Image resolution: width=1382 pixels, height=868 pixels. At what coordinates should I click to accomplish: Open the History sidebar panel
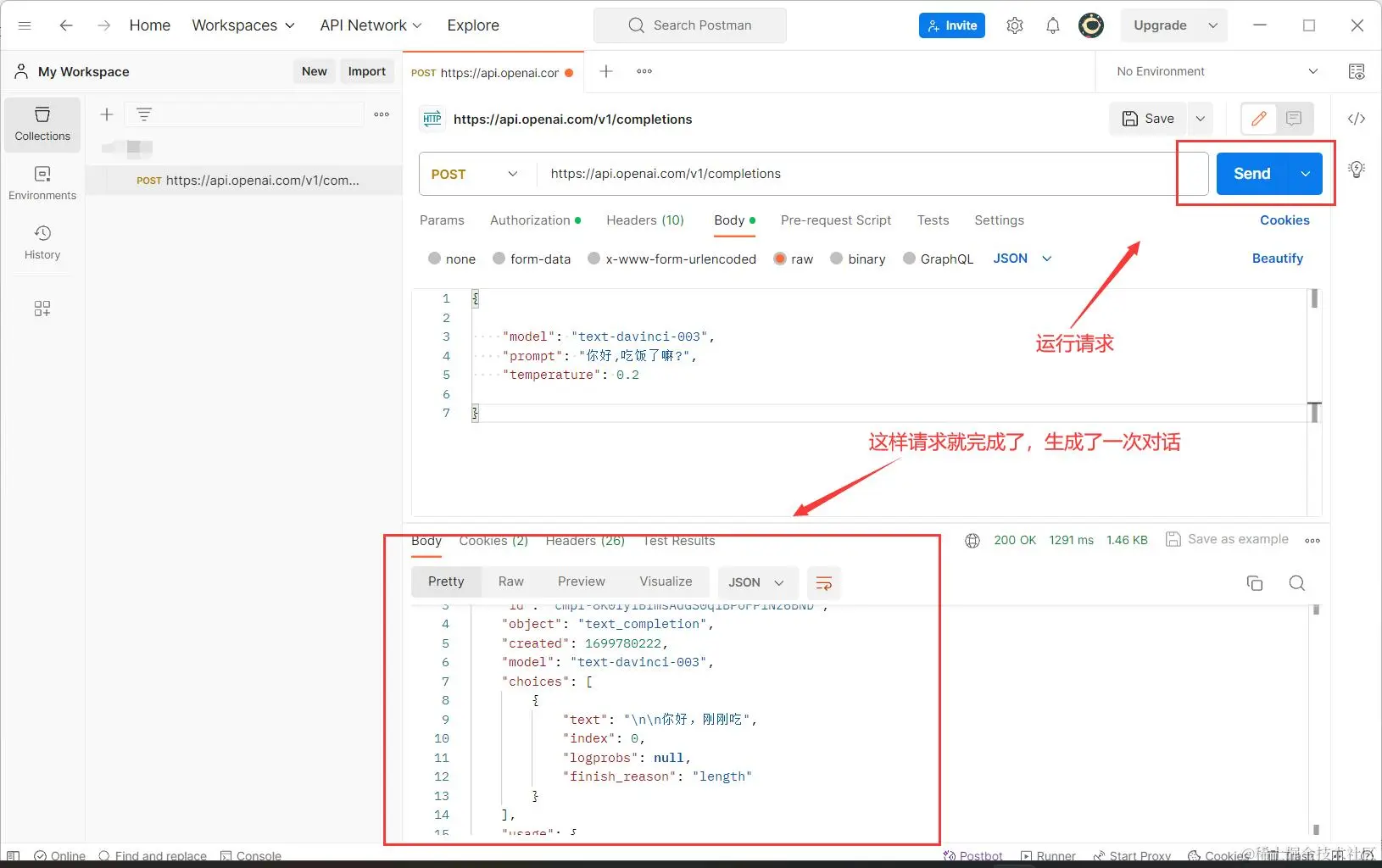click(42, 242)
